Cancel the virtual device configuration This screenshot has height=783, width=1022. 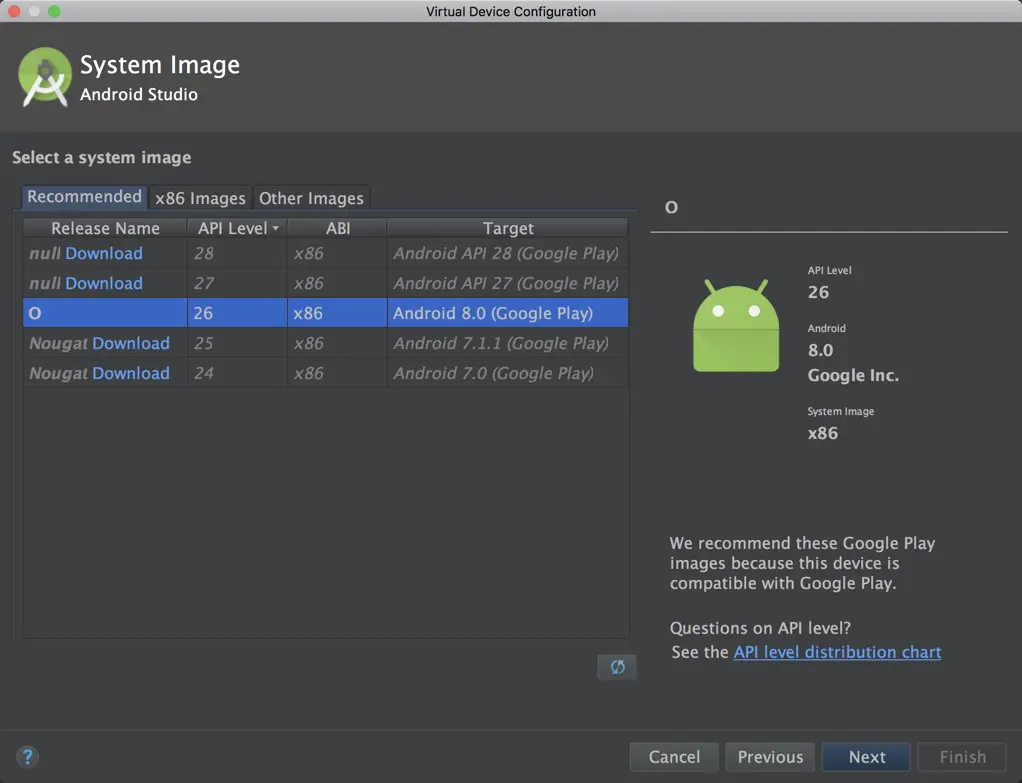click(x=674, y=757)
